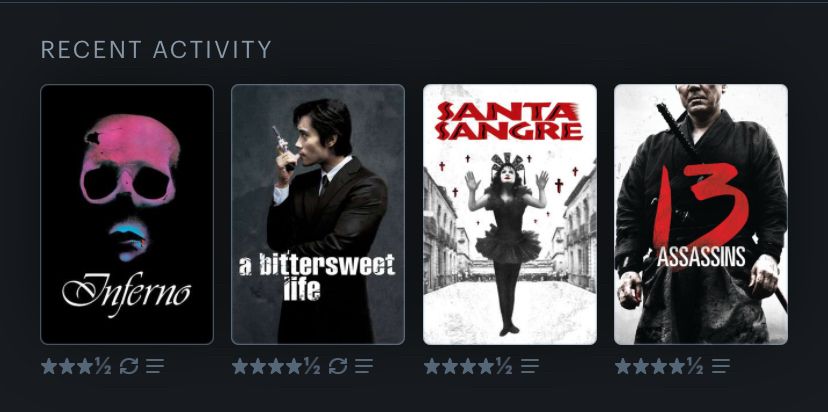Select the Santa Sangre poster
The width and height of the screenshot is (828, 412).
[510, 214]
